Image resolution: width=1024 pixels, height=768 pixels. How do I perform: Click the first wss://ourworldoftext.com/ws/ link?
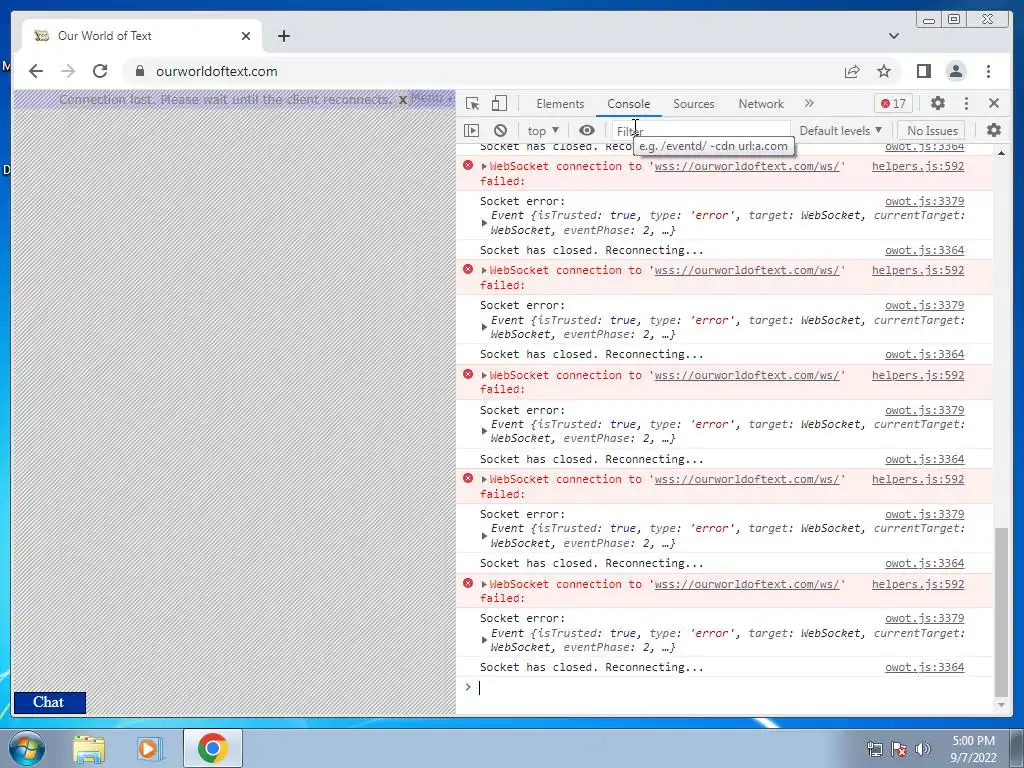746,166
